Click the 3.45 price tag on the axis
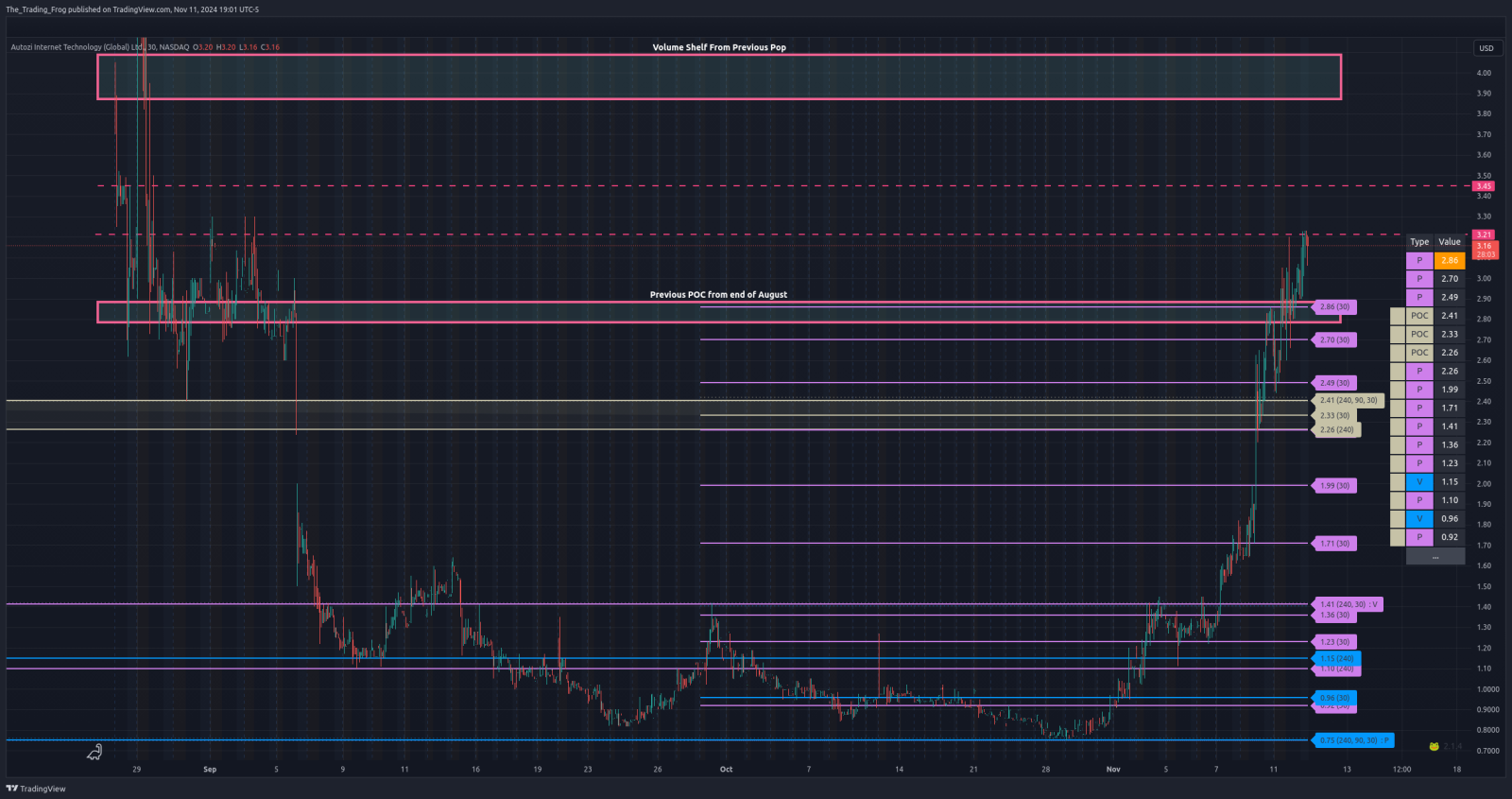This screenshot has width=1512, height=799. (1484, 186)
